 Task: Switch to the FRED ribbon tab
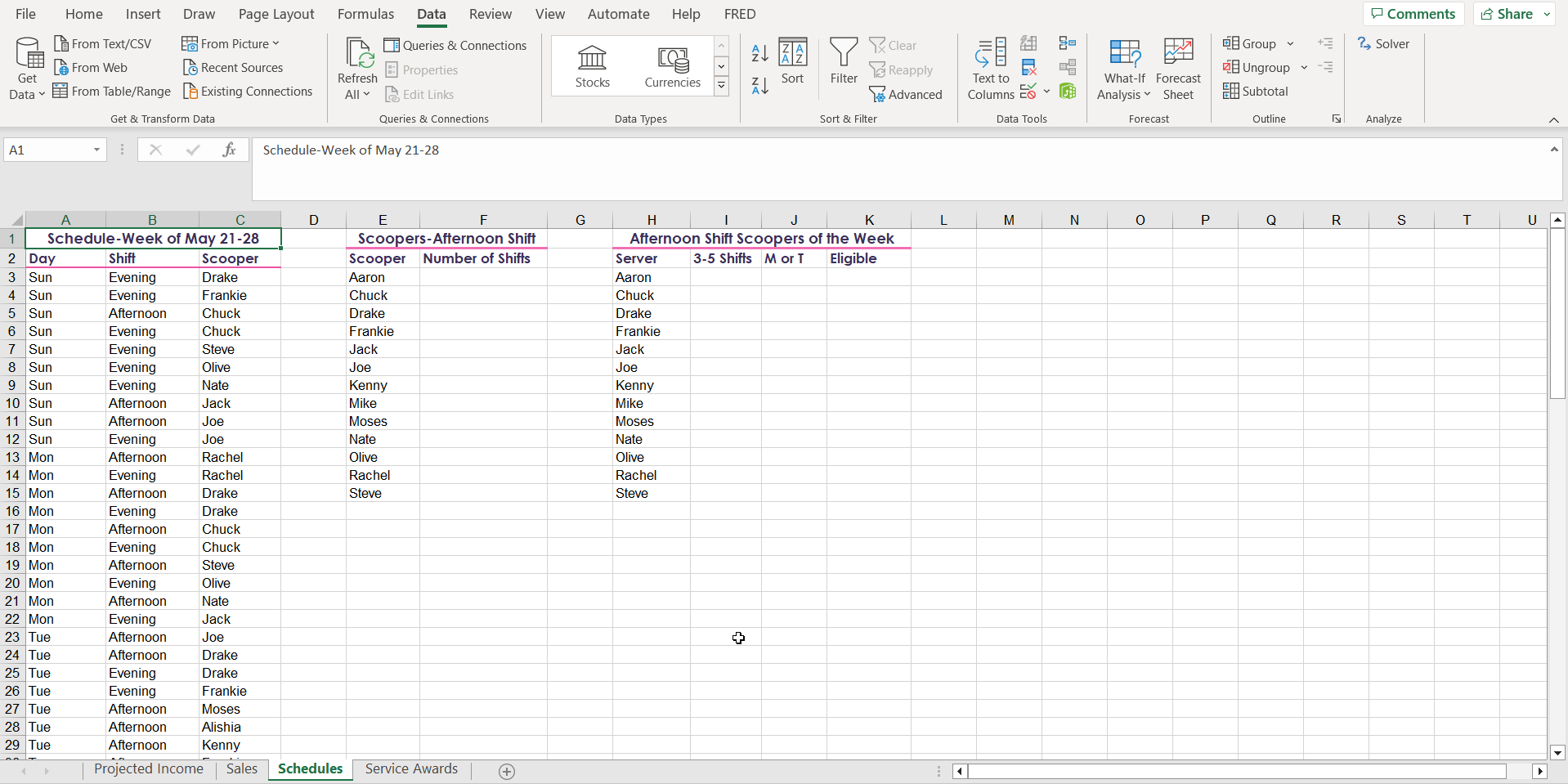(739, 14)
